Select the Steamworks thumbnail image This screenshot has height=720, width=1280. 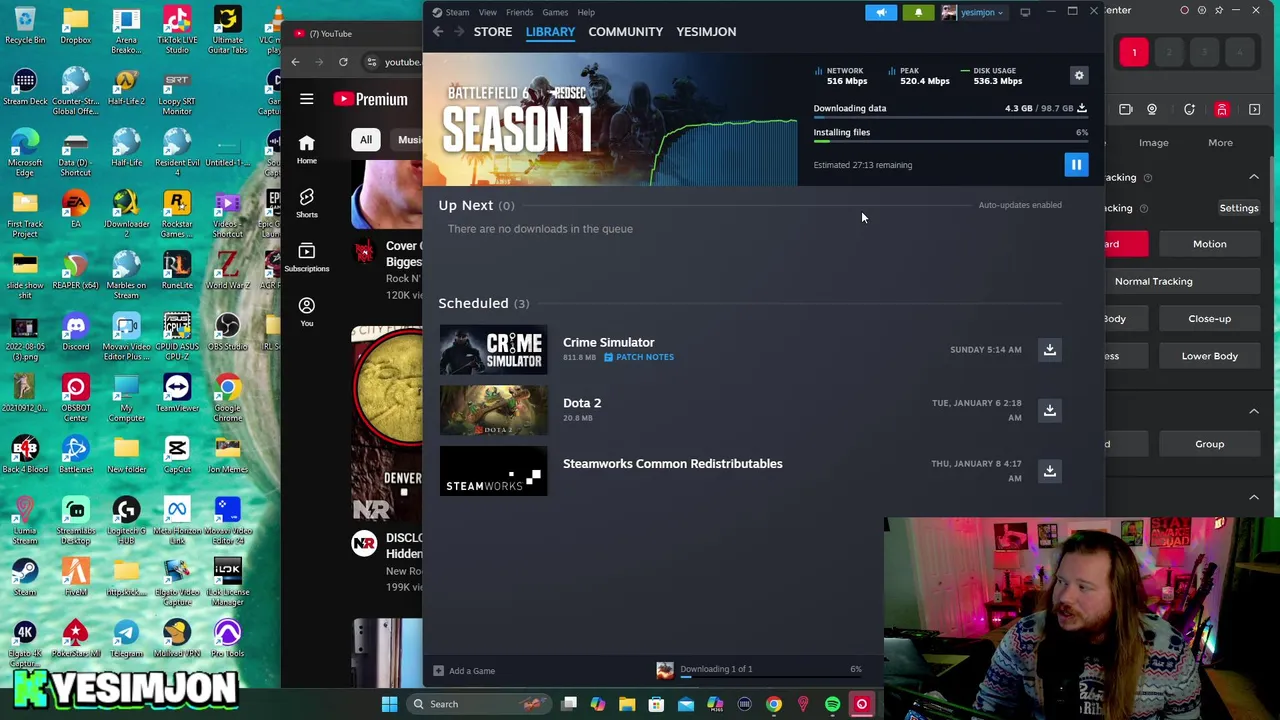point(494,471)
